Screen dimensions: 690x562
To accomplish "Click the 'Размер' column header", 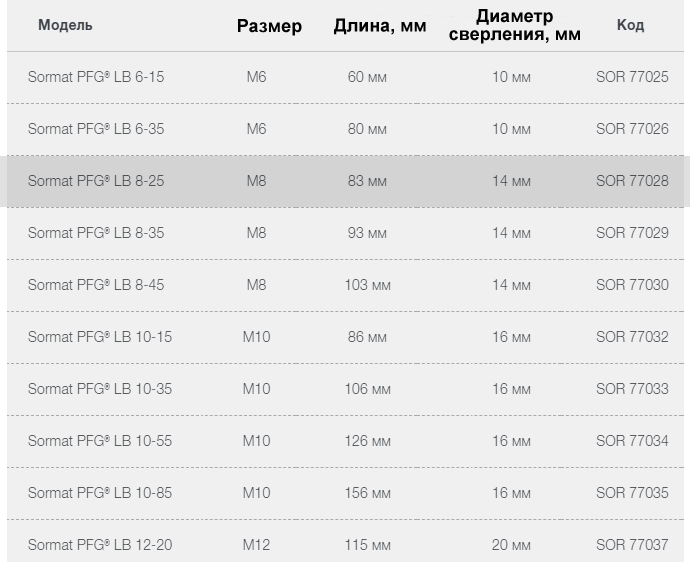I will 269,26.
